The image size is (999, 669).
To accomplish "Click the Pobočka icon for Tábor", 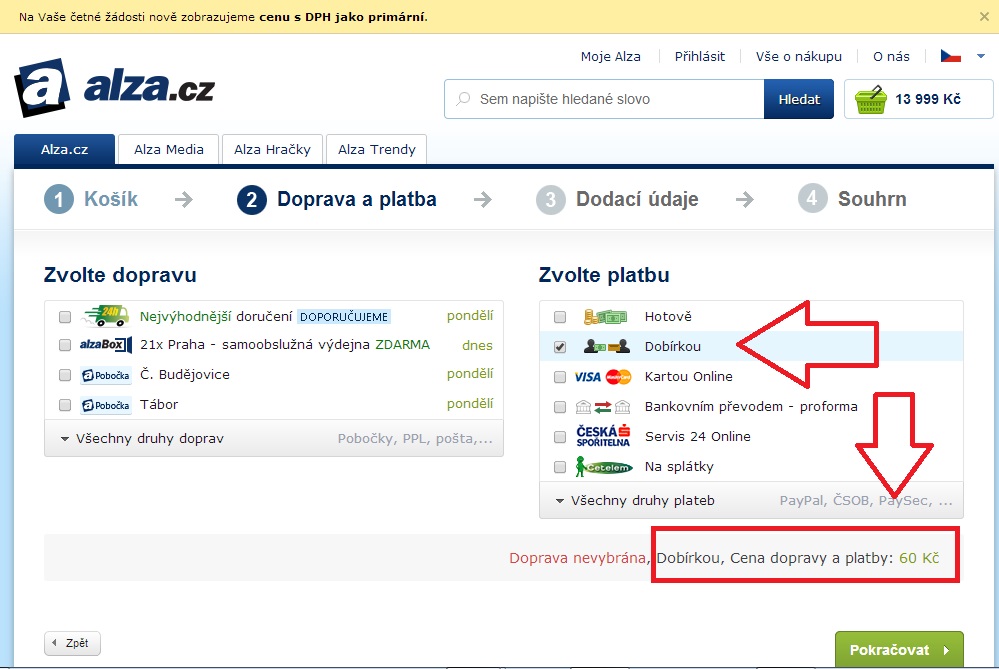I will [x=106, y=405].
